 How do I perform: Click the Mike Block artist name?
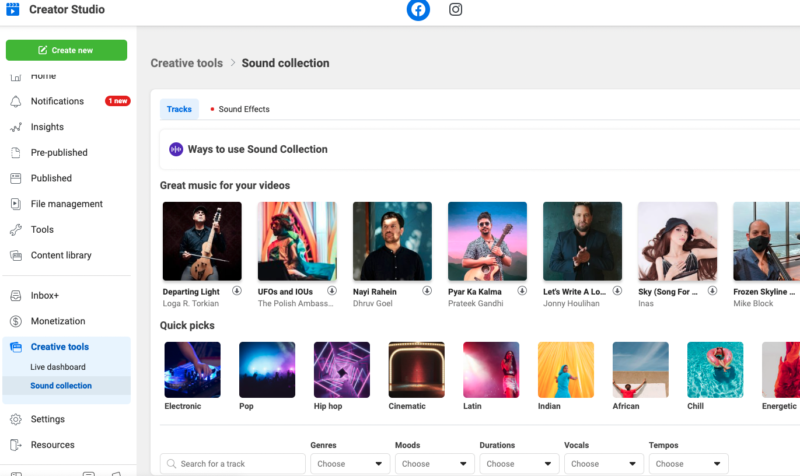click(753, 304)
